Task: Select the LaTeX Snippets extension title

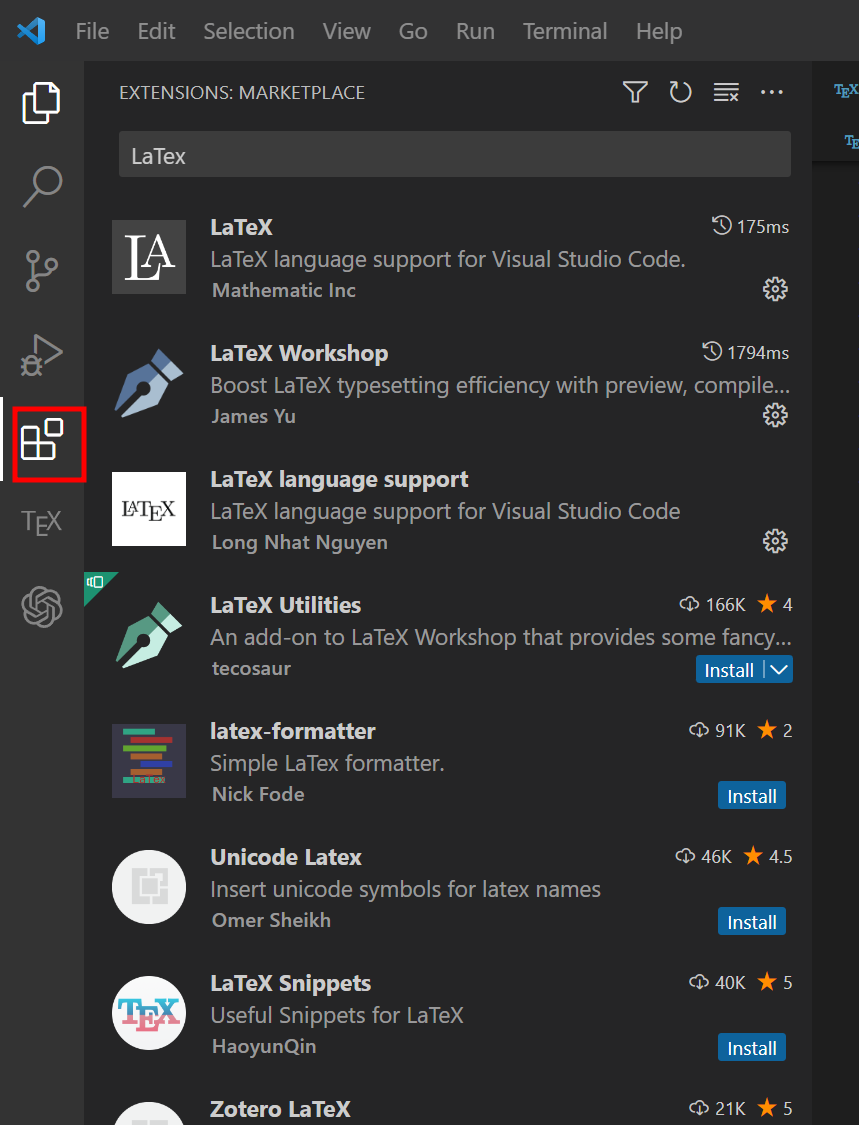Action: (291, 983)
